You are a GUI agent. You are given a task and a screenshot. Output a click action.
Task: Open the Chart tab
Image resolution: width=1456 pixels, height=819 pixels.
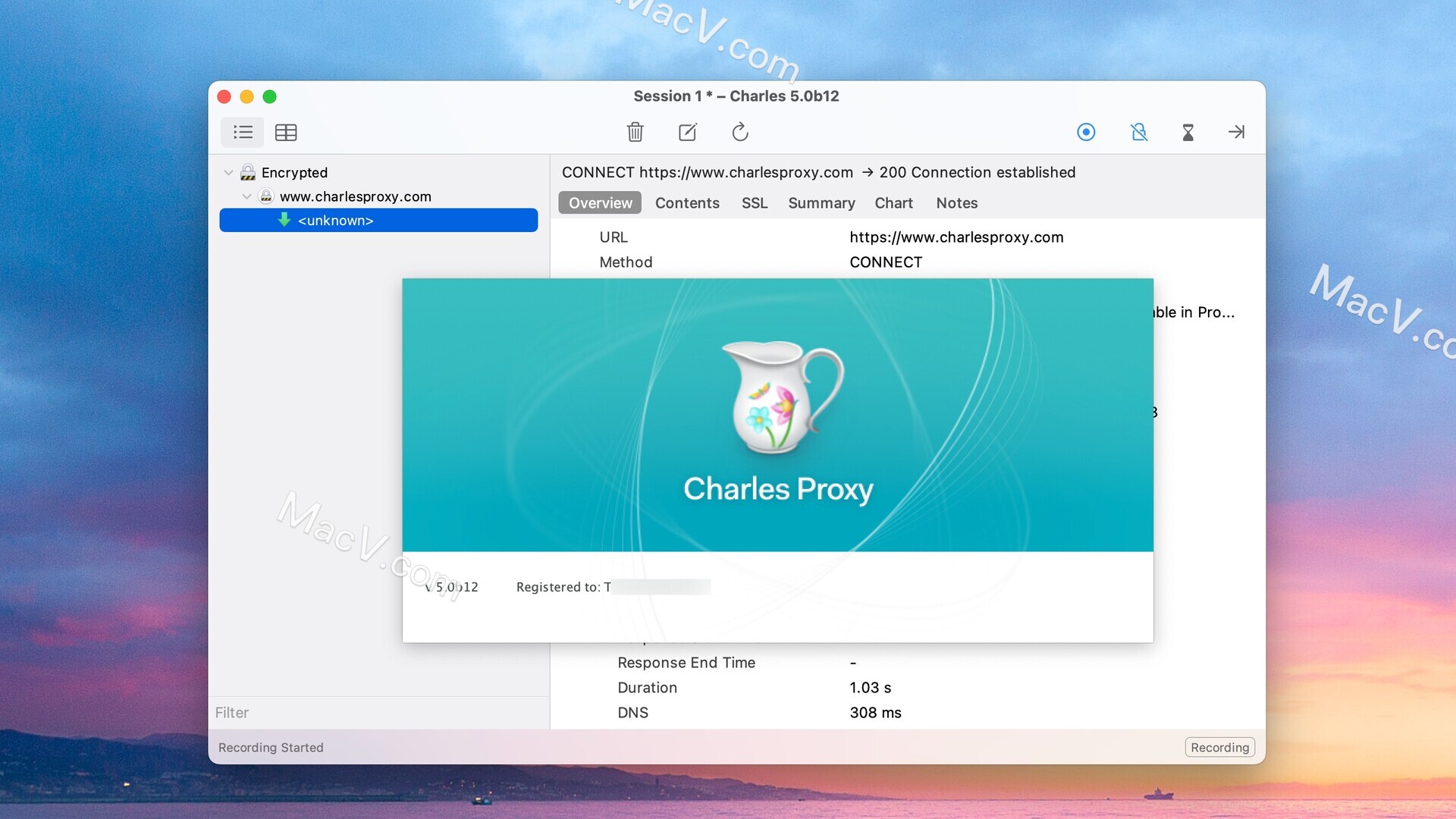click(x=893, y=202)
